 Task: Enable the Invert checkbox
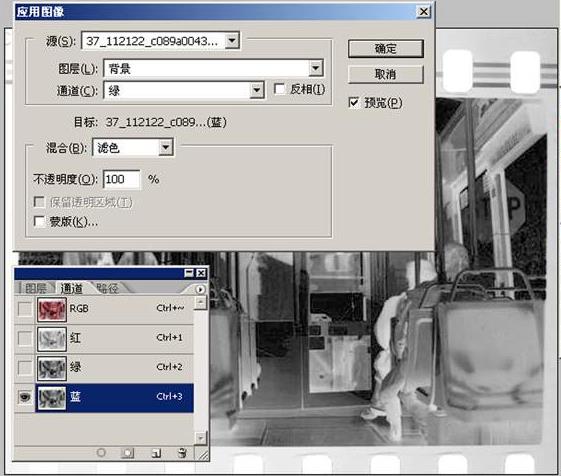pyautogui.click(x=279, y=89)
